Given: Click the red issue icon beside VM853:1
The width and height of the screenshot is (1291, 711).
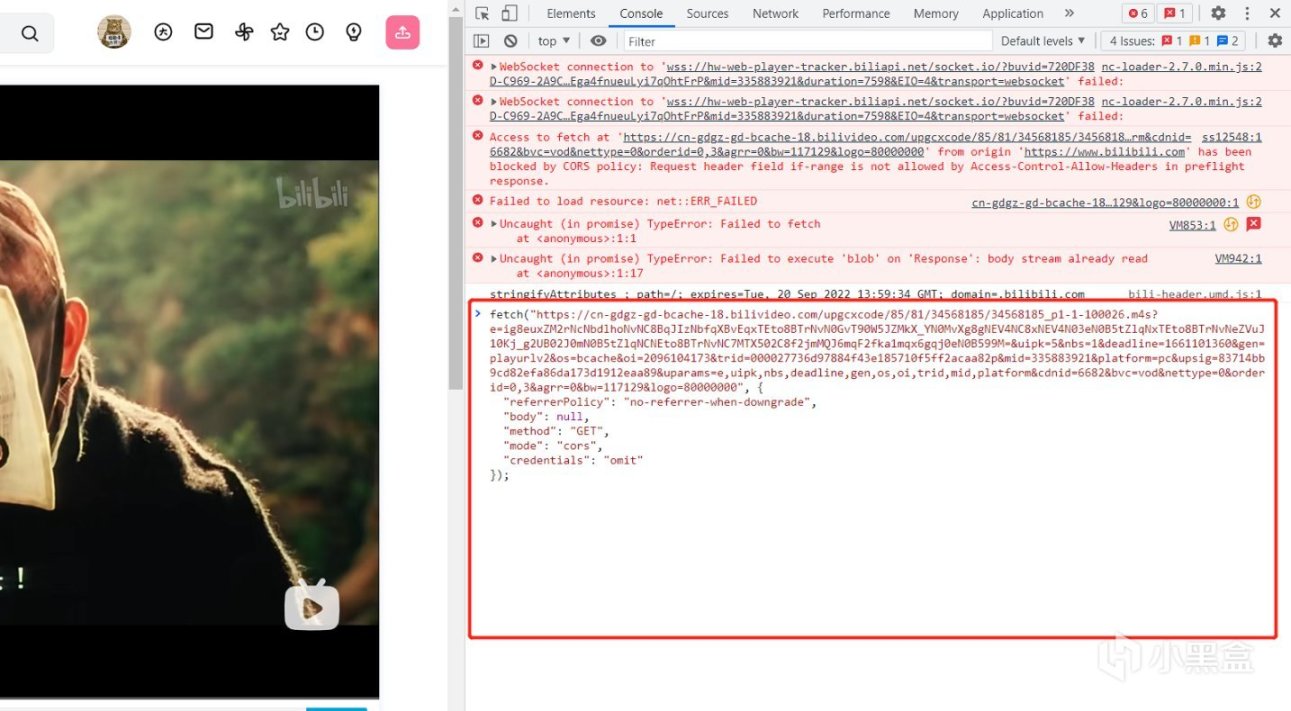Looking at the screenshot, I should (1253, 224).
